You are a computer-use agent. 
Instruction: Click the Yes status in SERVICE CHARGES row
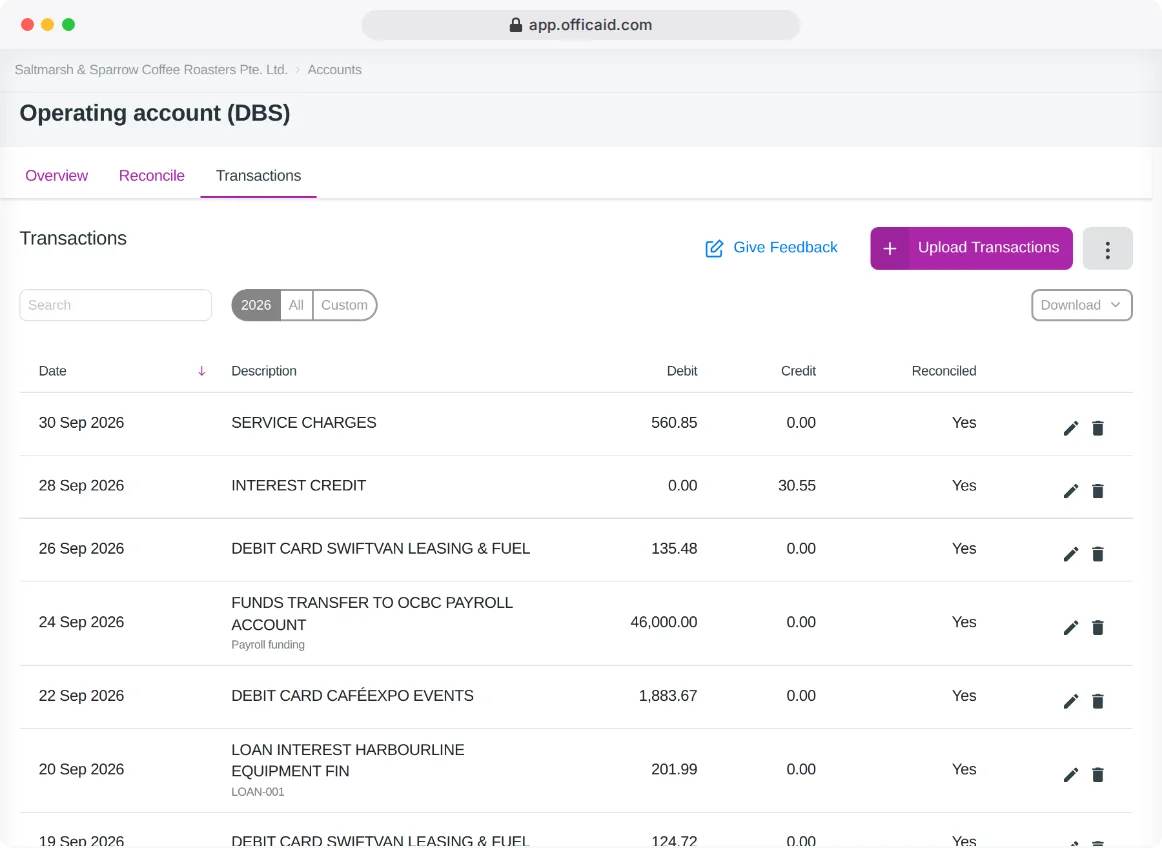964,423
